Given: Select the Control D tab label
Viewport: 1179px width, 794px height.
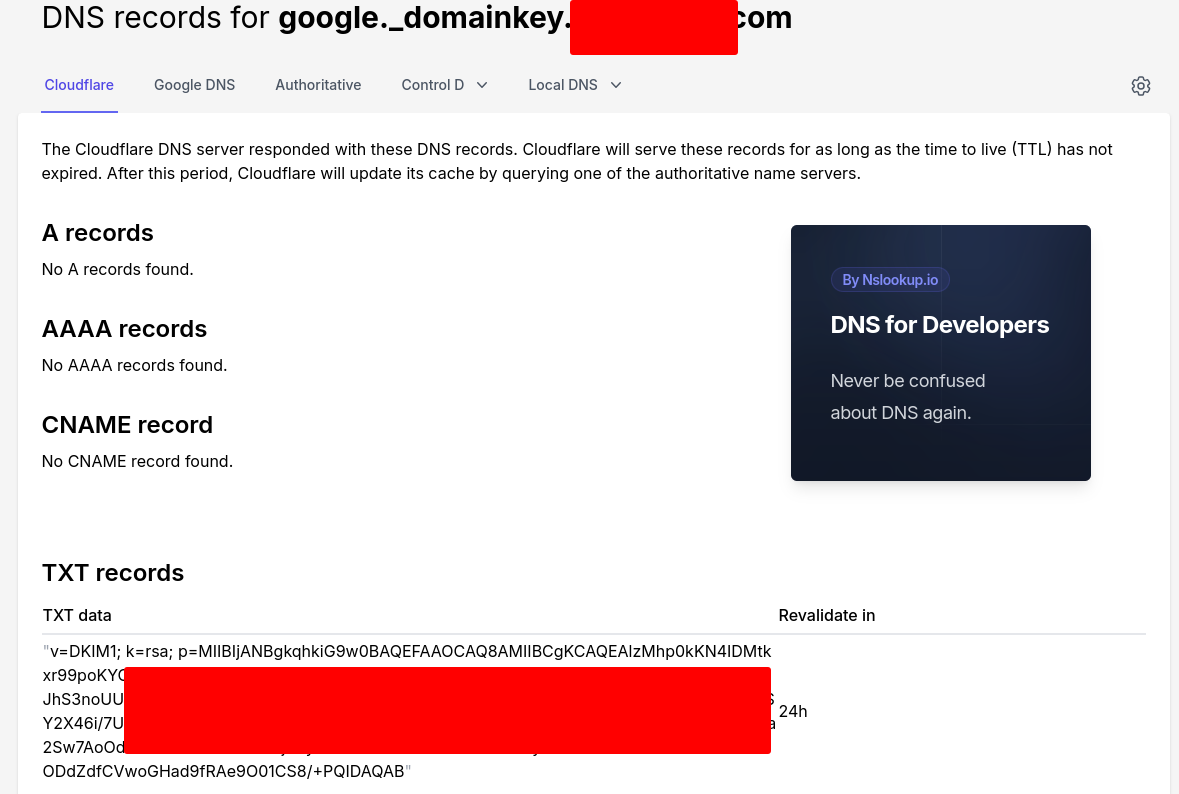Looking at the screenshot, I should [432, 85].
